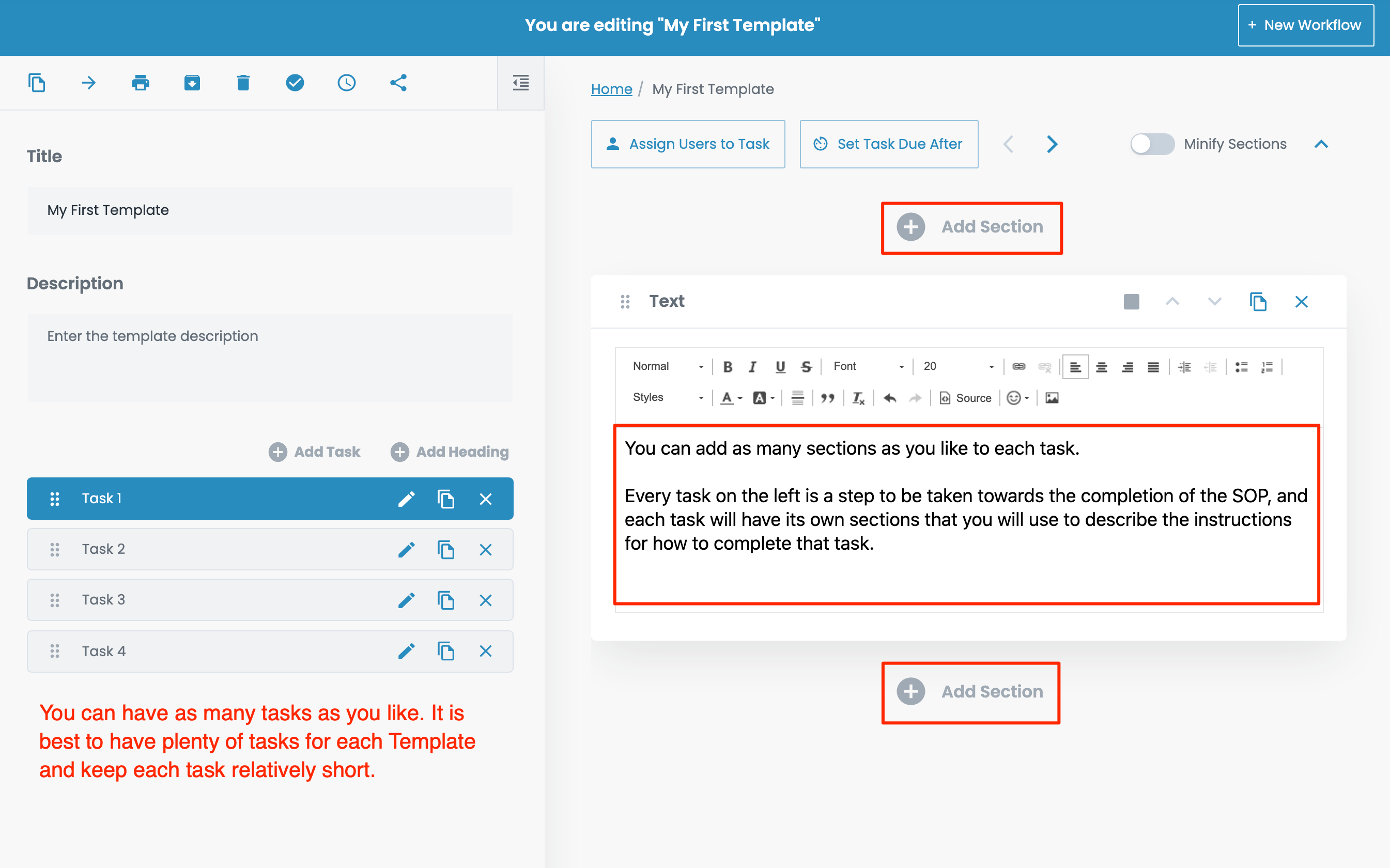Toggle italic formatting on selected text

tap(752, 366)
